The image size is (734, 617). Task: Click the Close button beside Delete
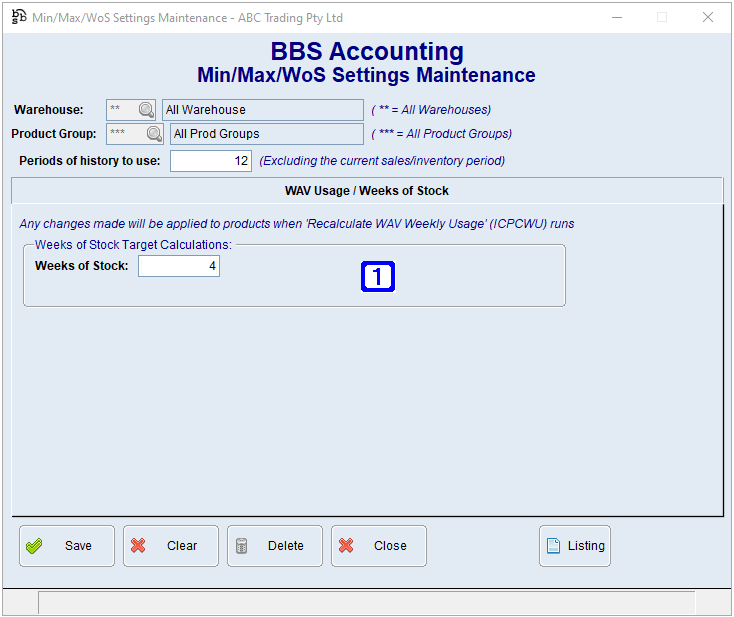click(x=379, y=546)
